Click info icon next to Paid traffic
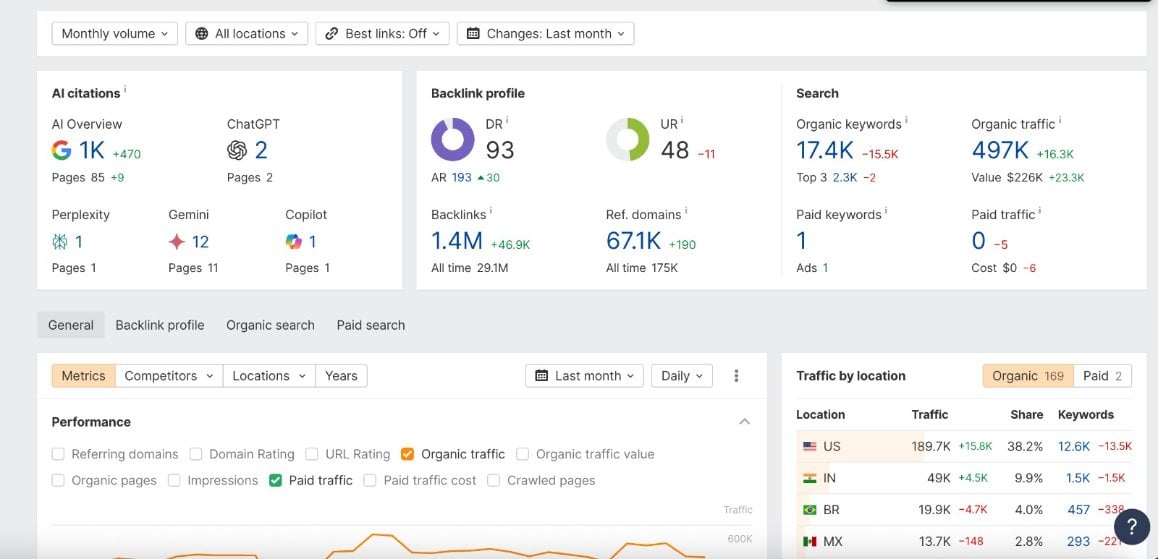Screen dimensions: 1158x559 coord(1040,211)
